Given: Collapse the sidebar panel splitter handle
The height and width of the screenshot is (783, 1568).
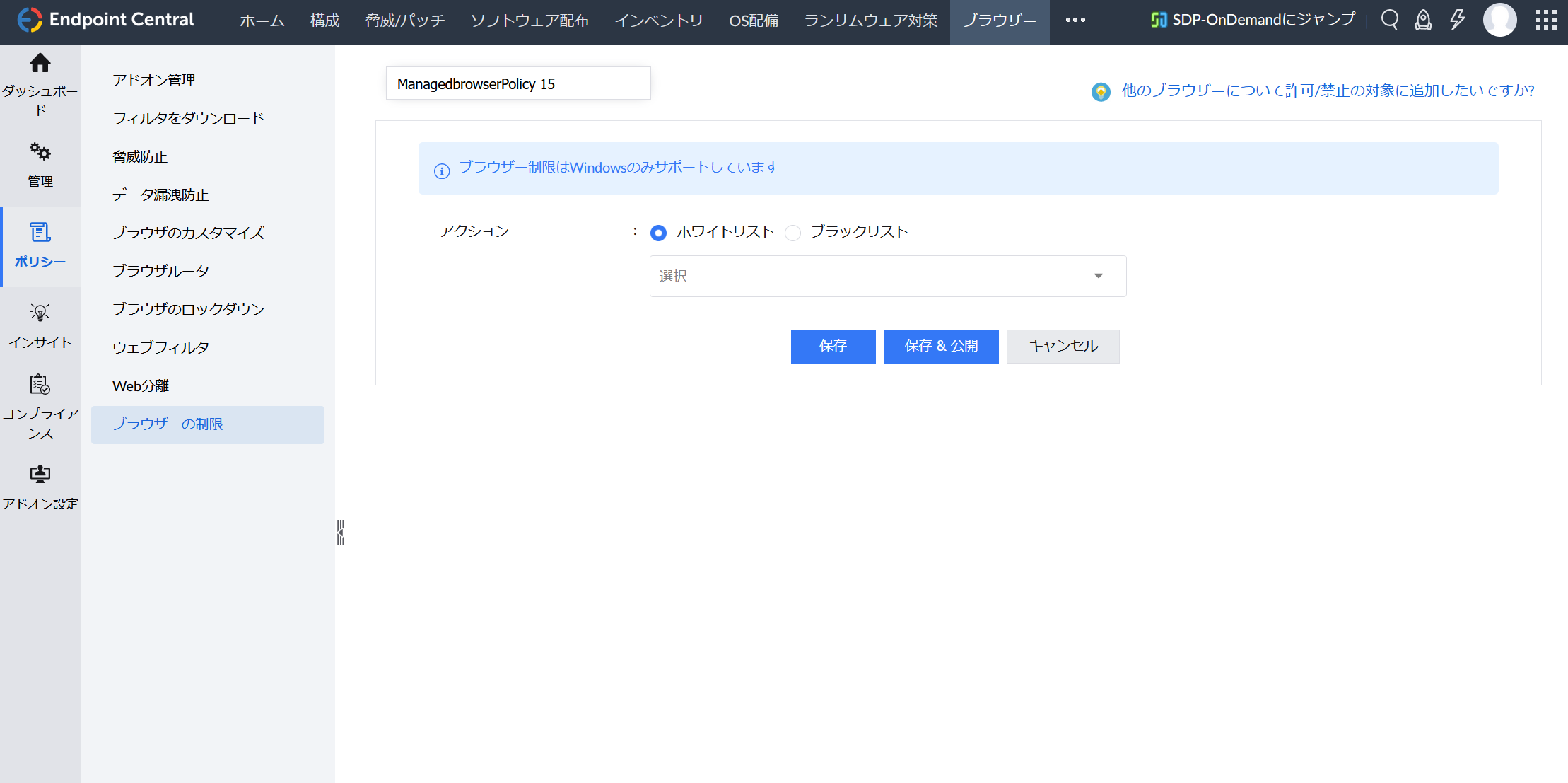Looking at the screenshot, I should click(x=341, y=533).
